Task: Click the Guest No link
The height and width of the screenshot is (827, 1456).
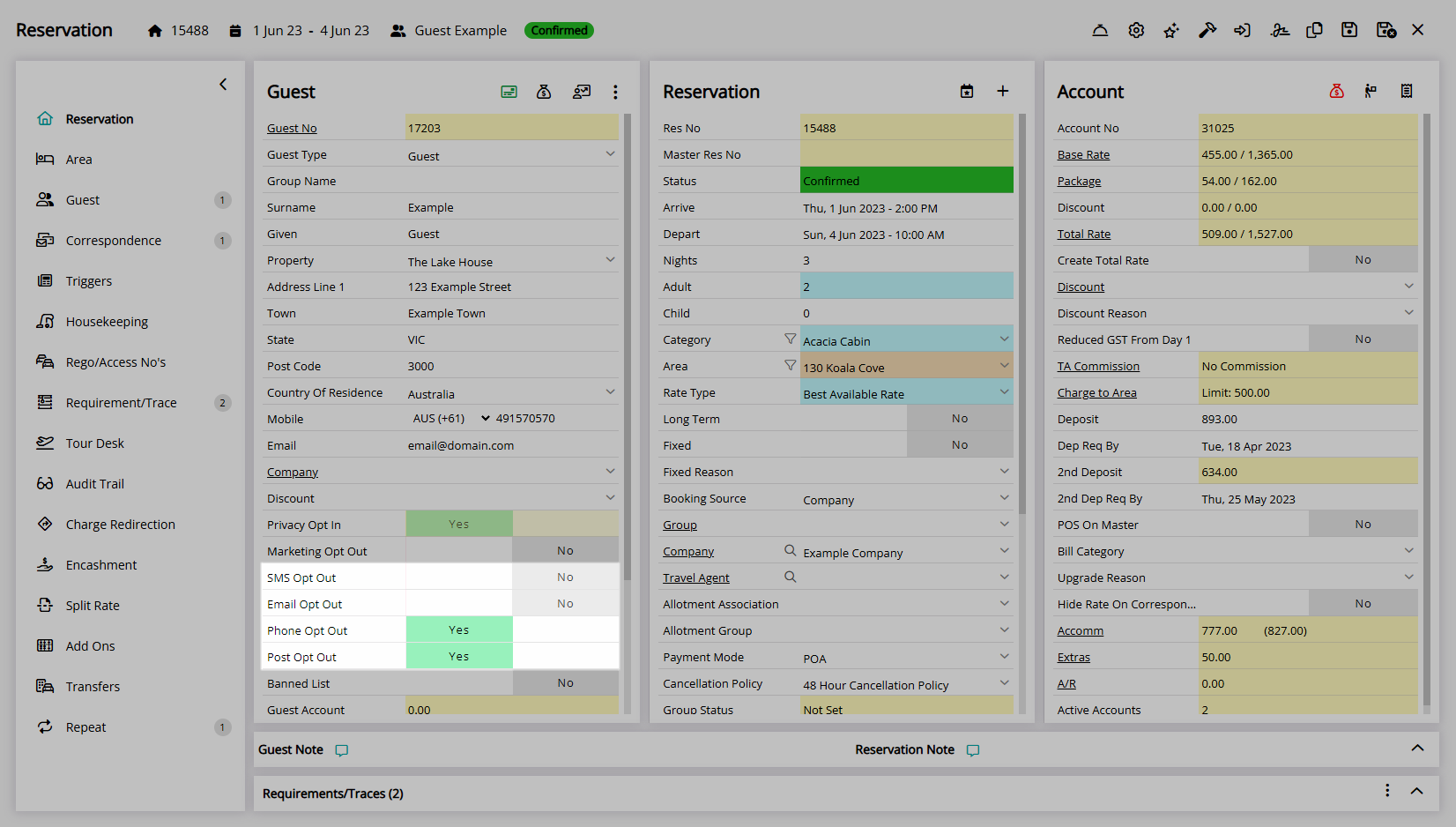Action: click(x=292, y=128)
